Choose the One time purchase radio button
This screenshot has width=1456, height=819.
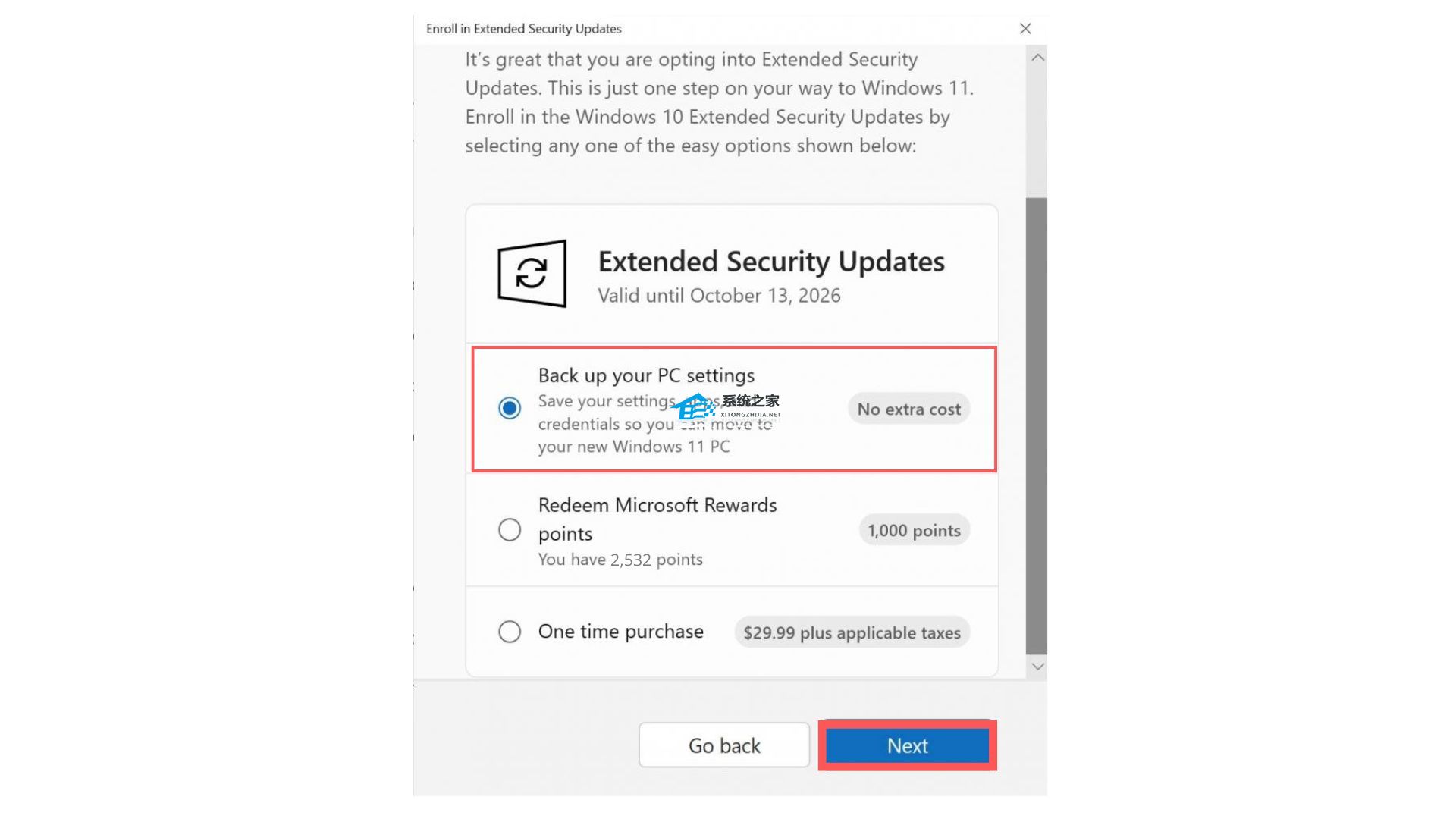tap(510, 632)
